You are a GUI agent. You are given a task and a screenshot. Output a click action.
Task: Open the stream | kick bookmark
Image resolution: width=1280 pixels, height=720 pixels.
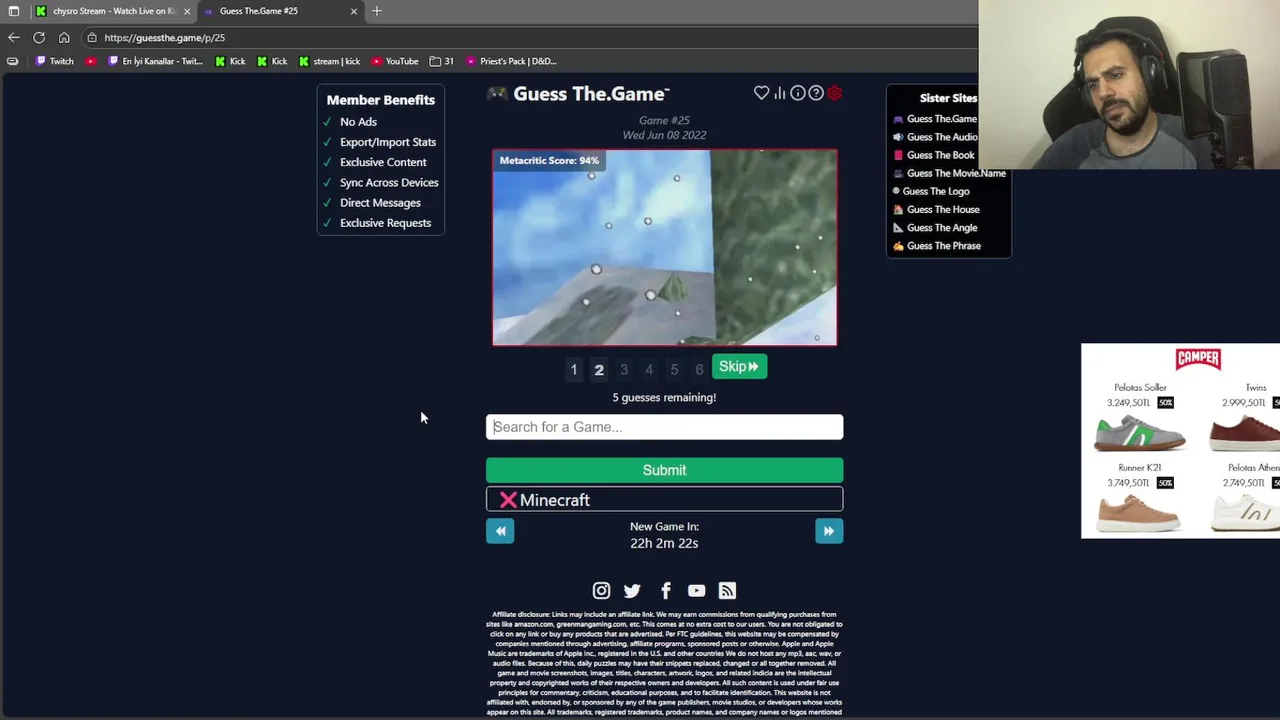pyautogui.click(x=329, y=61)
